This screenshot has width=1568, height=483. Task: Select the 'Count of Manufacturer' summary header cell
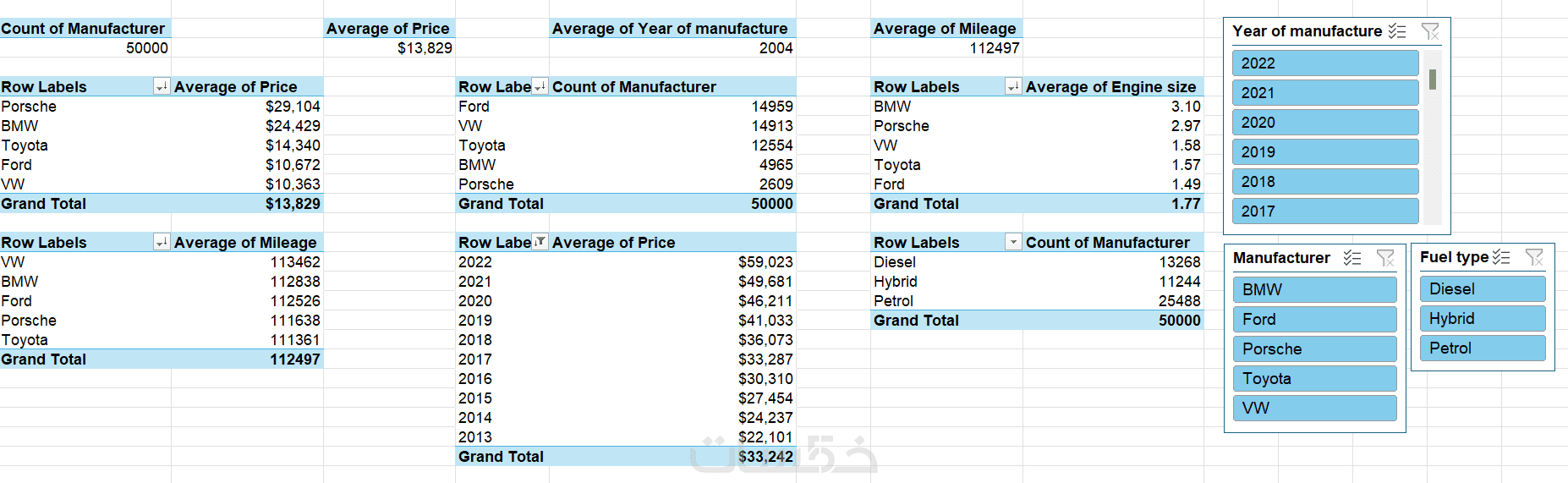(x=85, y=28)
